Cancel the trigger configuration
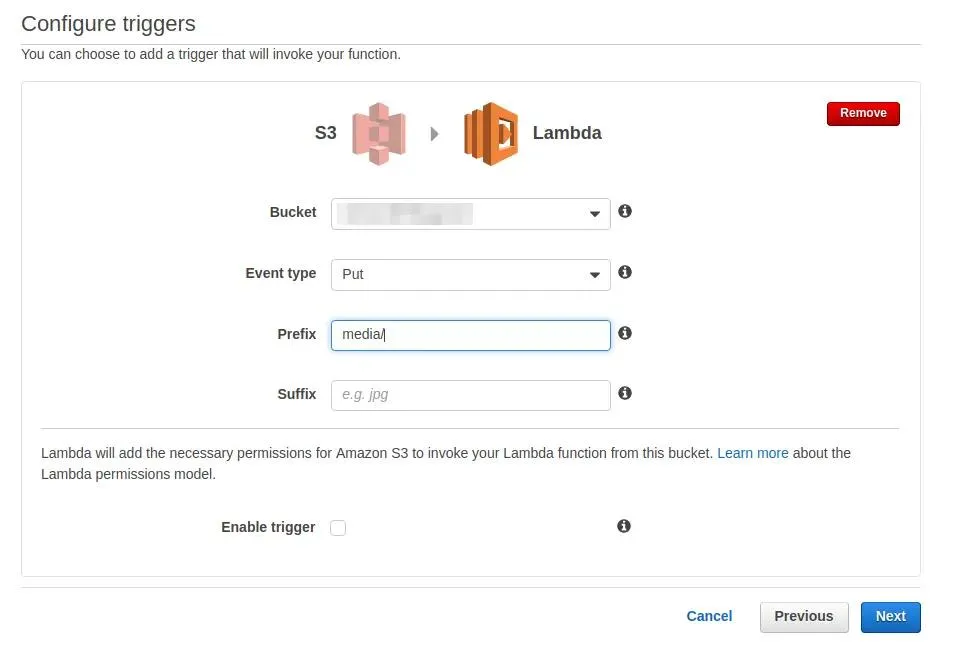The width and height of the screenshot is (963, 672). [709, 616]
